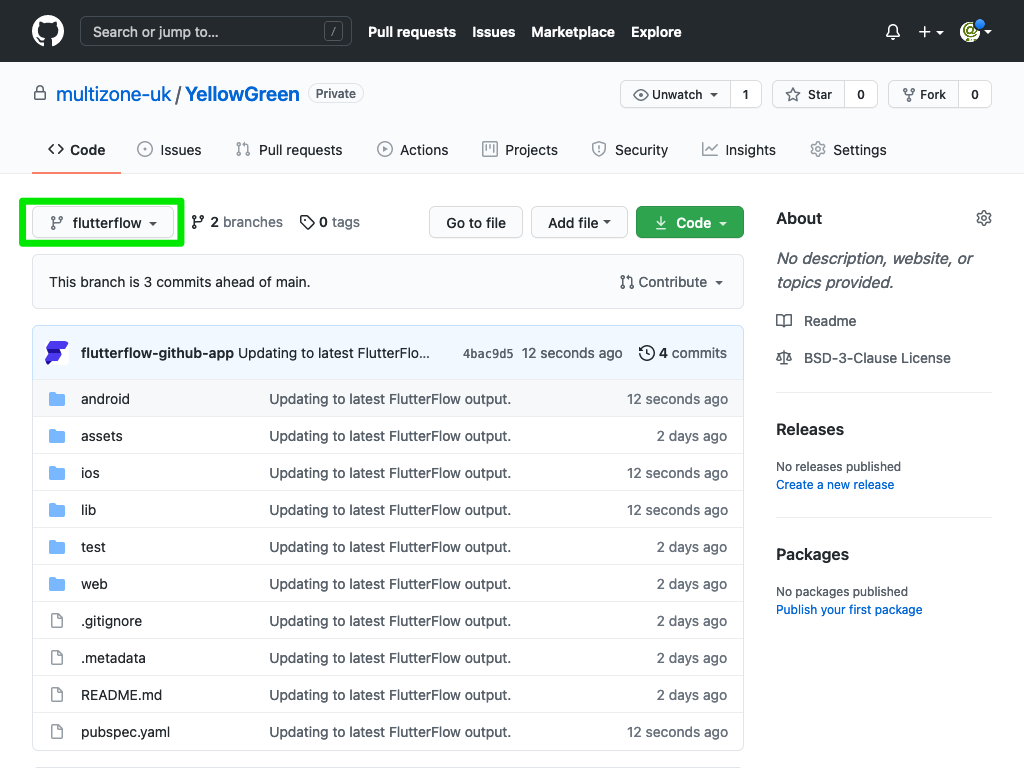This screenshot has width=1024, height=768.
Task: Go to Explore
Action: [656, 32]
